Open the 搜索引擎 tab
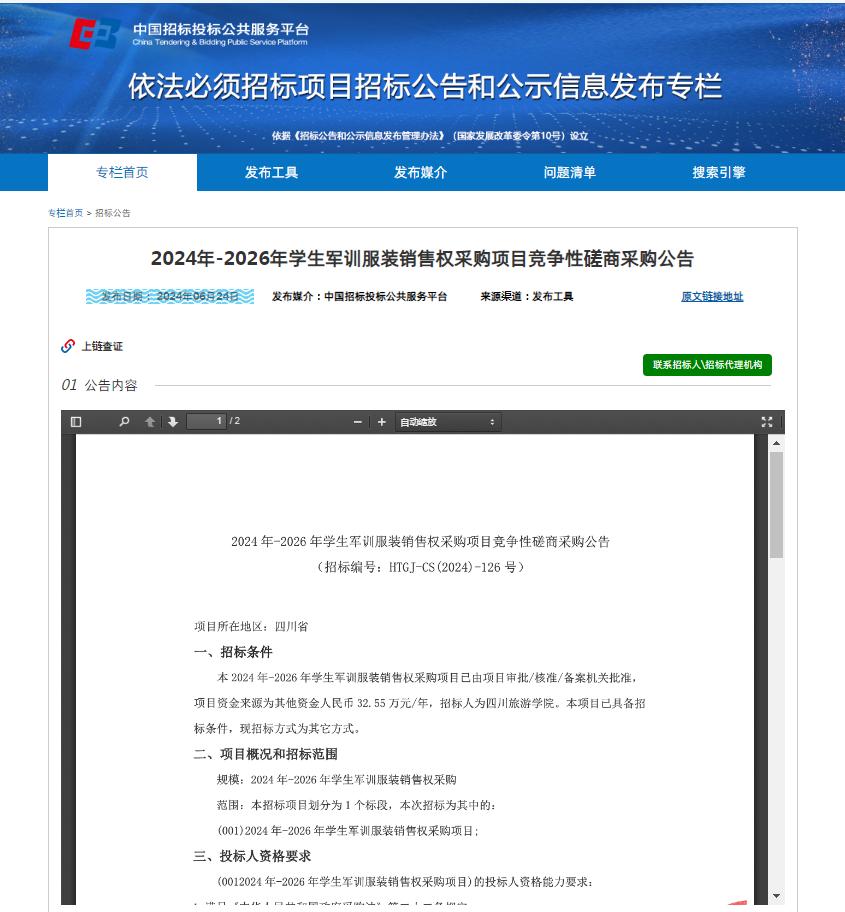 719,172
